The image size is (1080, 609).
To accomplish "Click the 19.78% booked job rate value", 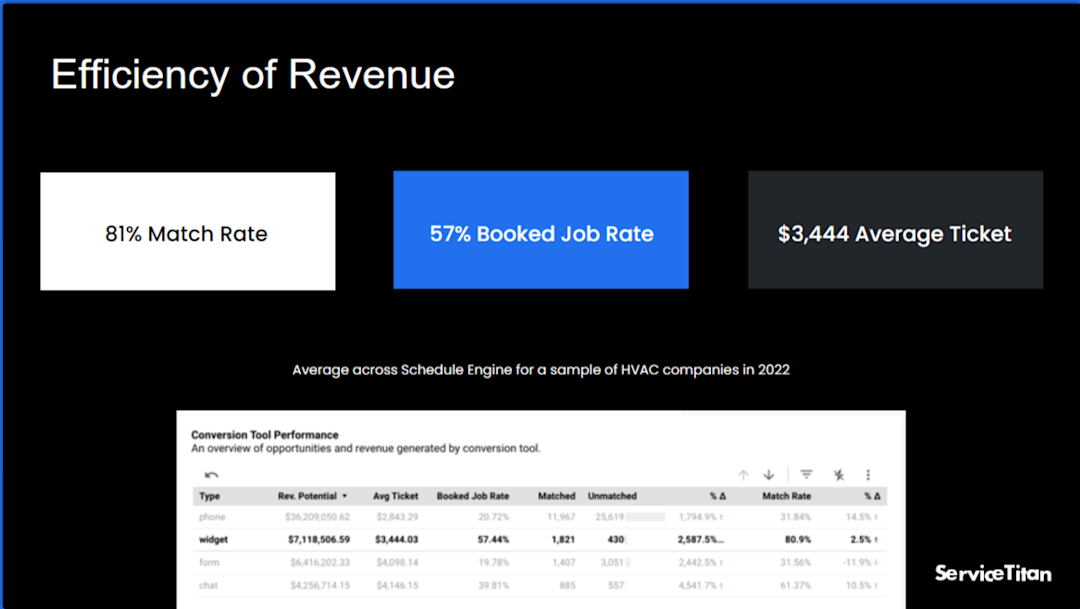I will coord(494,562).
